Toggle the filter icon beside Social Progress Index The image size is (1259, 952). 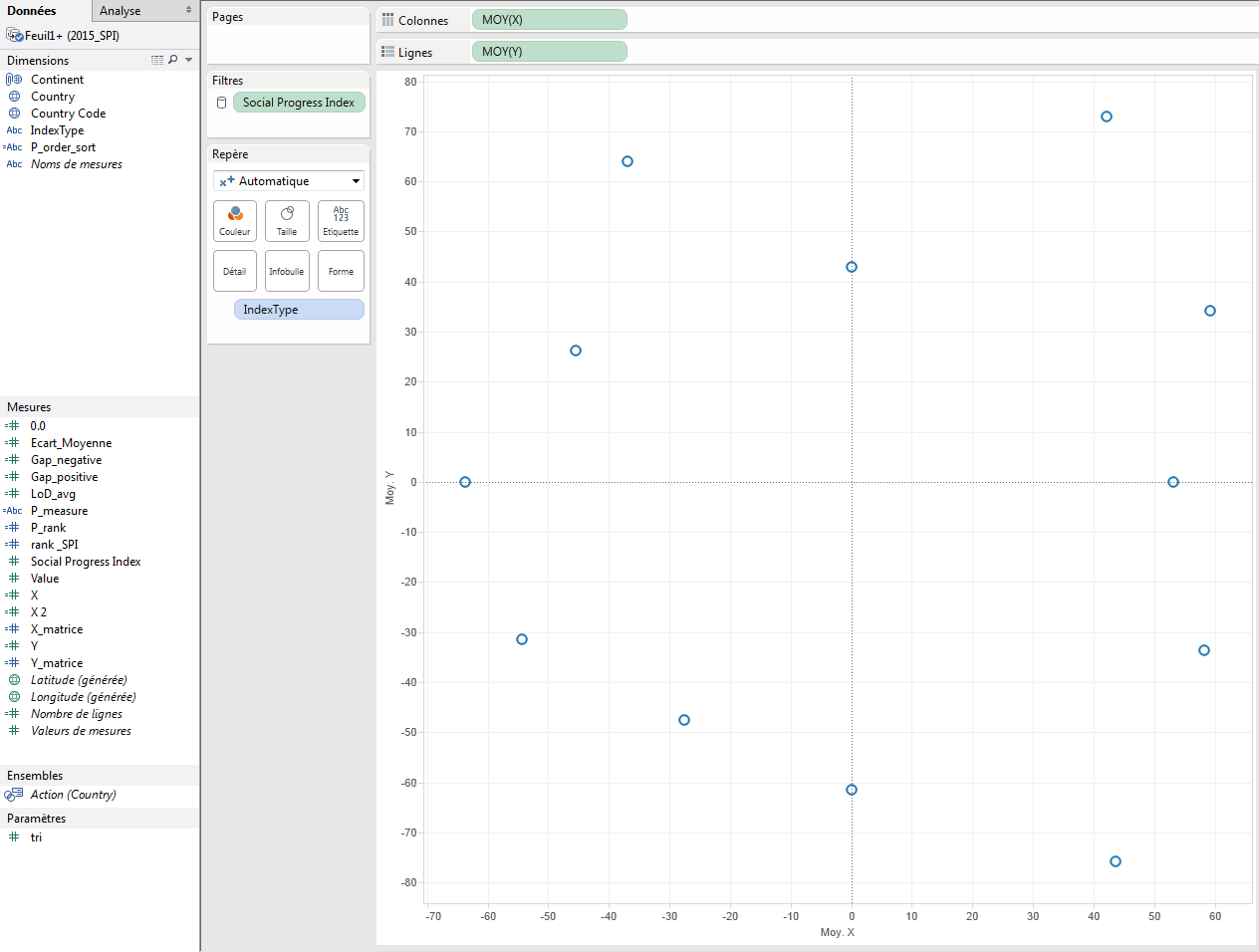pyautogui.click(x=220, y=102)
